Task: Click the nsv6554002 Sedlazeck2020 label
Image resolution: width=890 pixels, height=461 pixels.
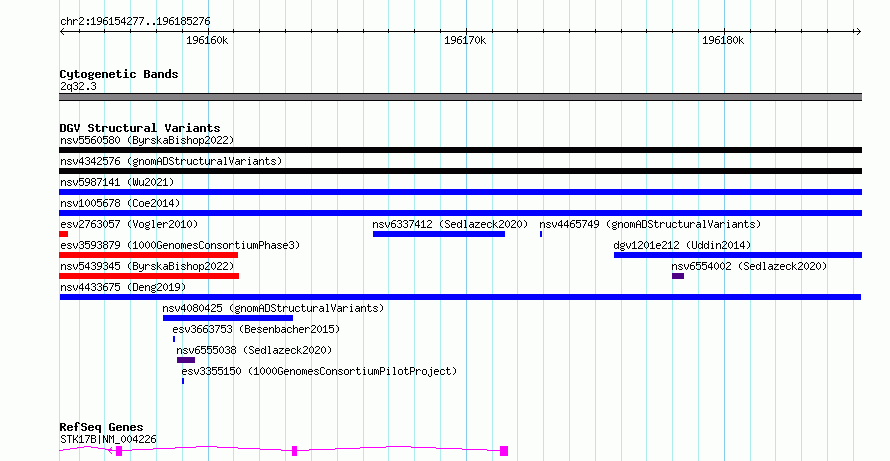Action: click(x=749, y=266)
